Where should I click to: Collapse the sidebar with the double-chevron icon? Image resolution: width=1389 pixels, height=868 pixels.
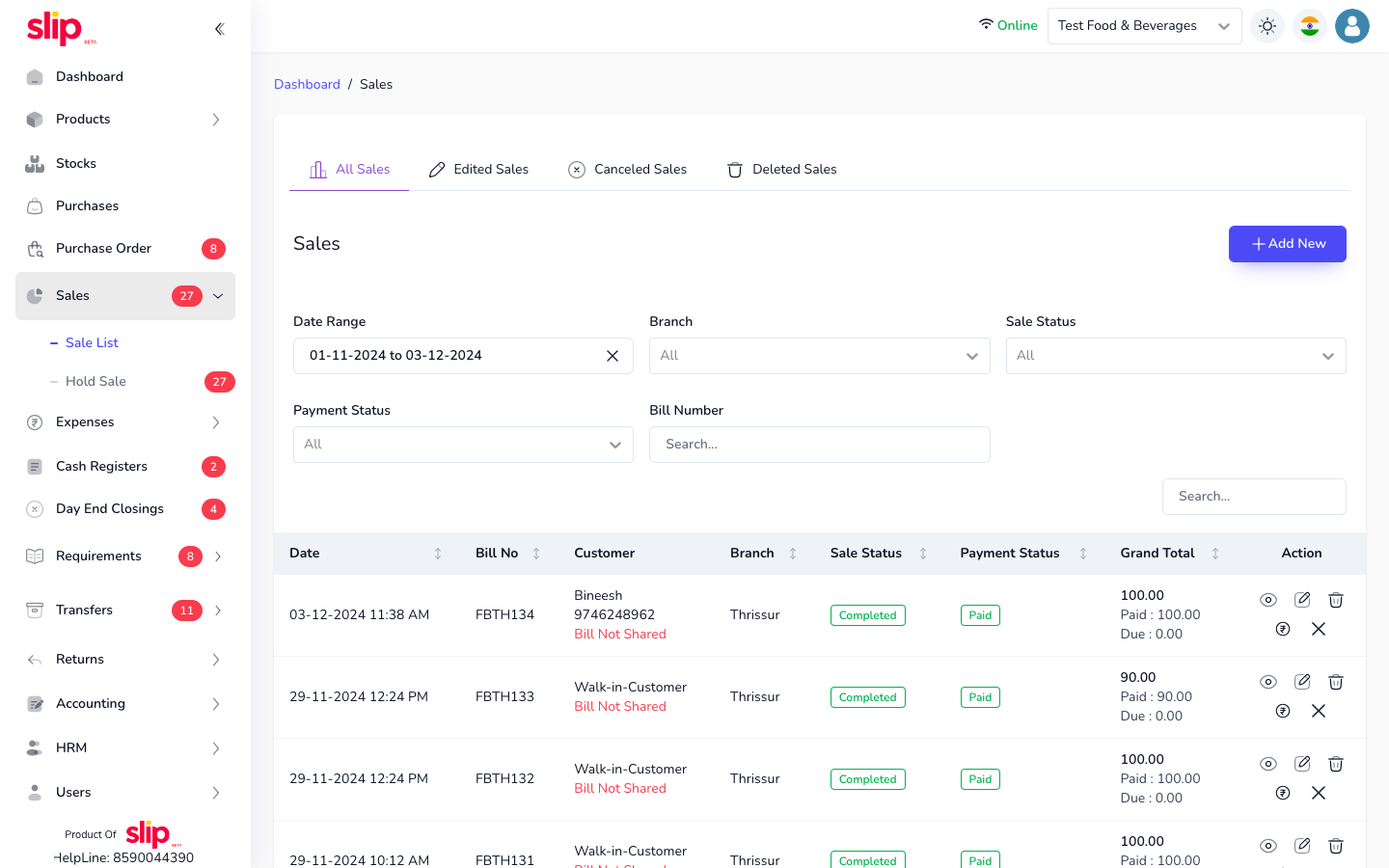[219, 29]
